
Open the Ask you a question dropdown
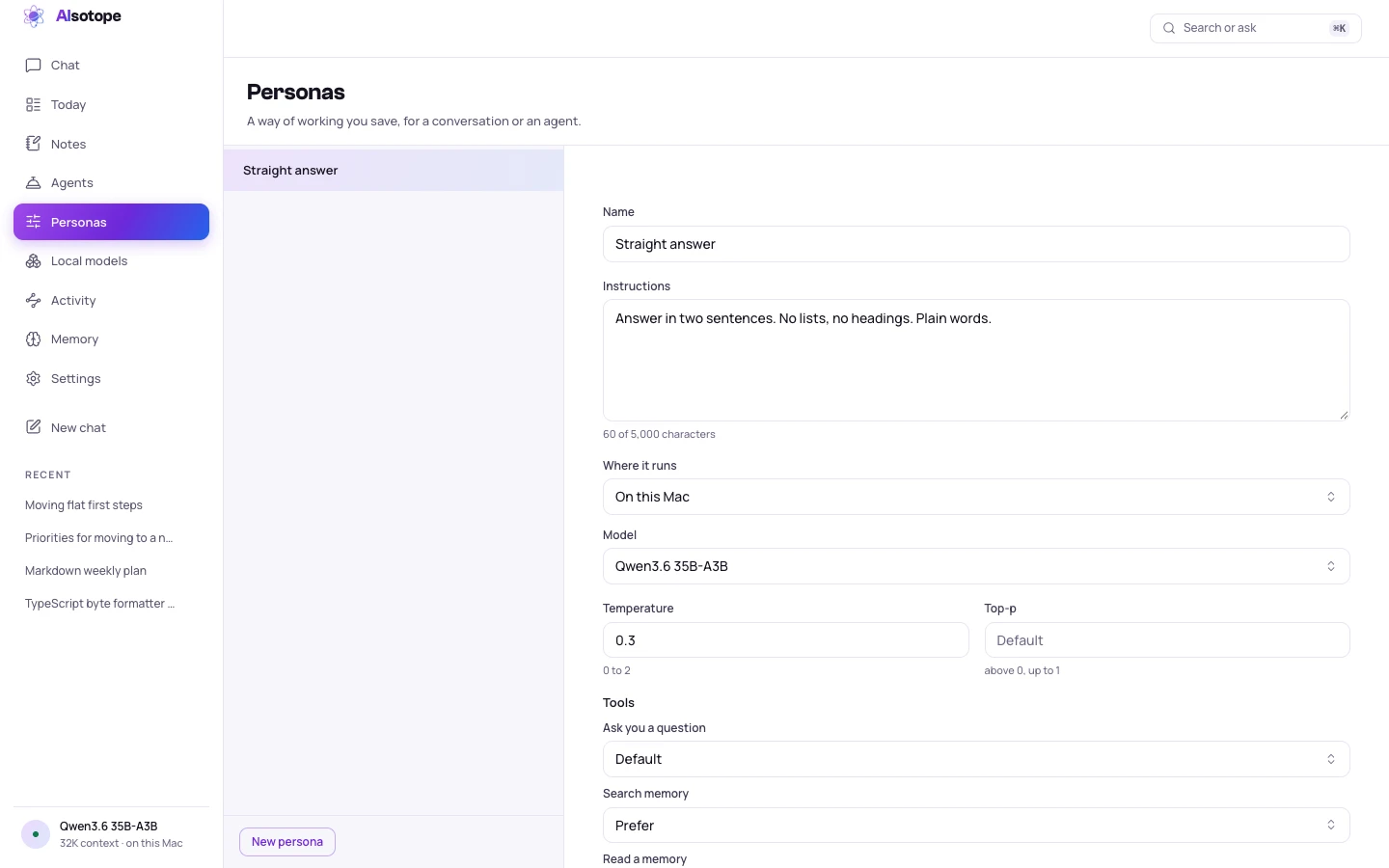coord(976,759)
